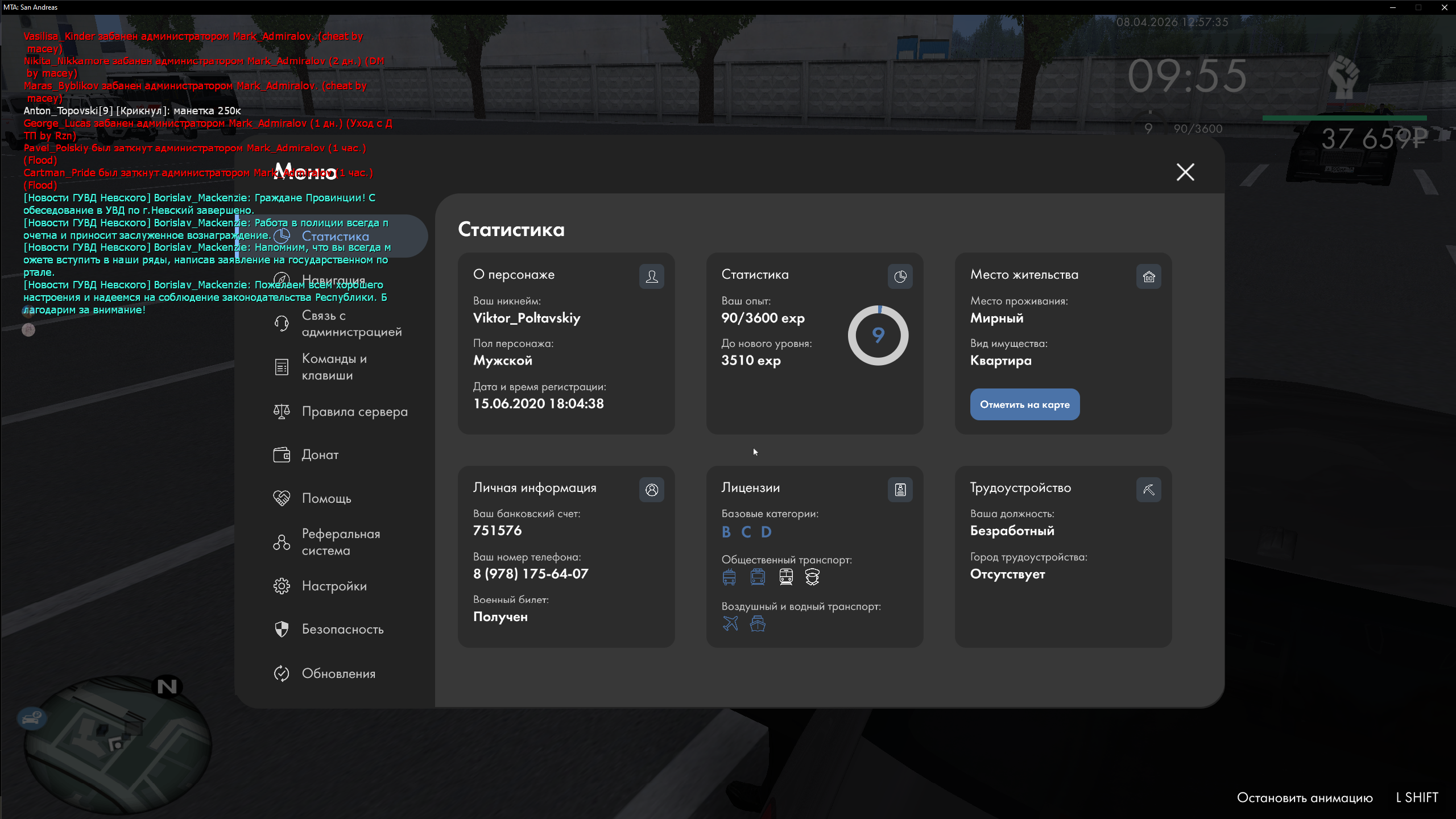Image resolution: width=1456 pixels, height=819 pixels.
Task: Click the profile icon in О персонаже card
Action: tap(651, 276)
